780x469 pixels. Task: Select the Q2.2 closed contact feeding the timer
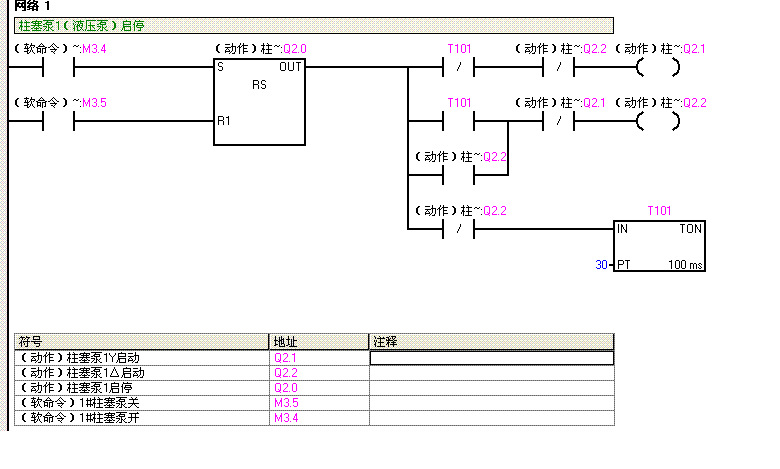pos(458,230)
